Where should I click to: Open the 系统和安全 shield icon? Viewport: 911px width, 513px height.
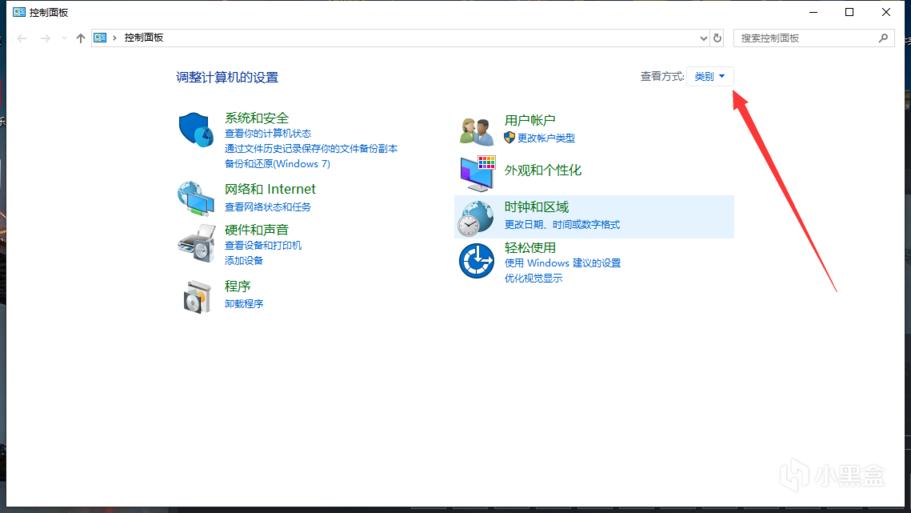pyautogui.click(x=196, y=130)
